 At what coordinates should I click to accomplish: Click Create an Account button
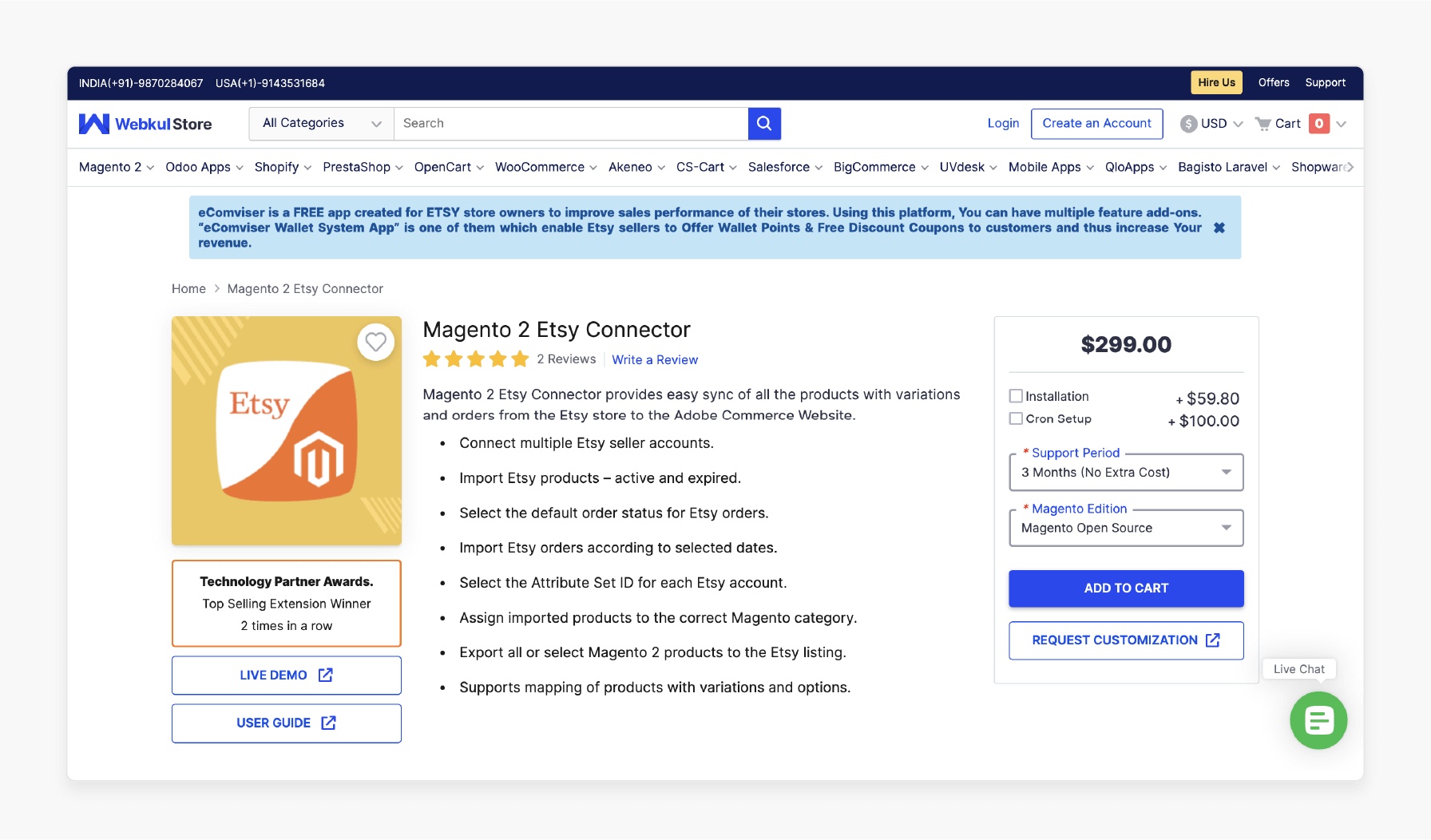pyautogui.click(x=1096, y=124)
